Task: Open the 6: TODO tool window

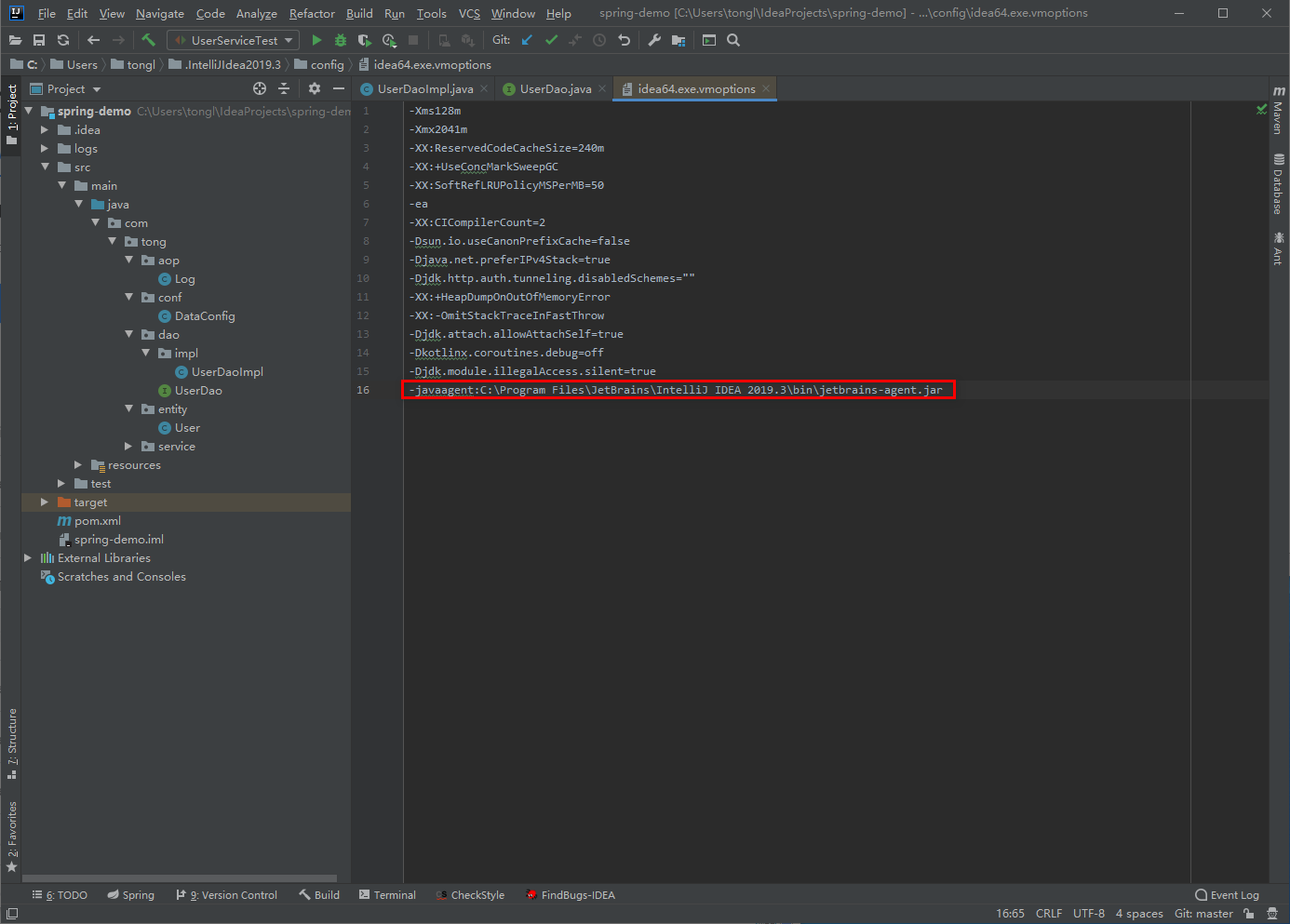Action: point(60,895)
